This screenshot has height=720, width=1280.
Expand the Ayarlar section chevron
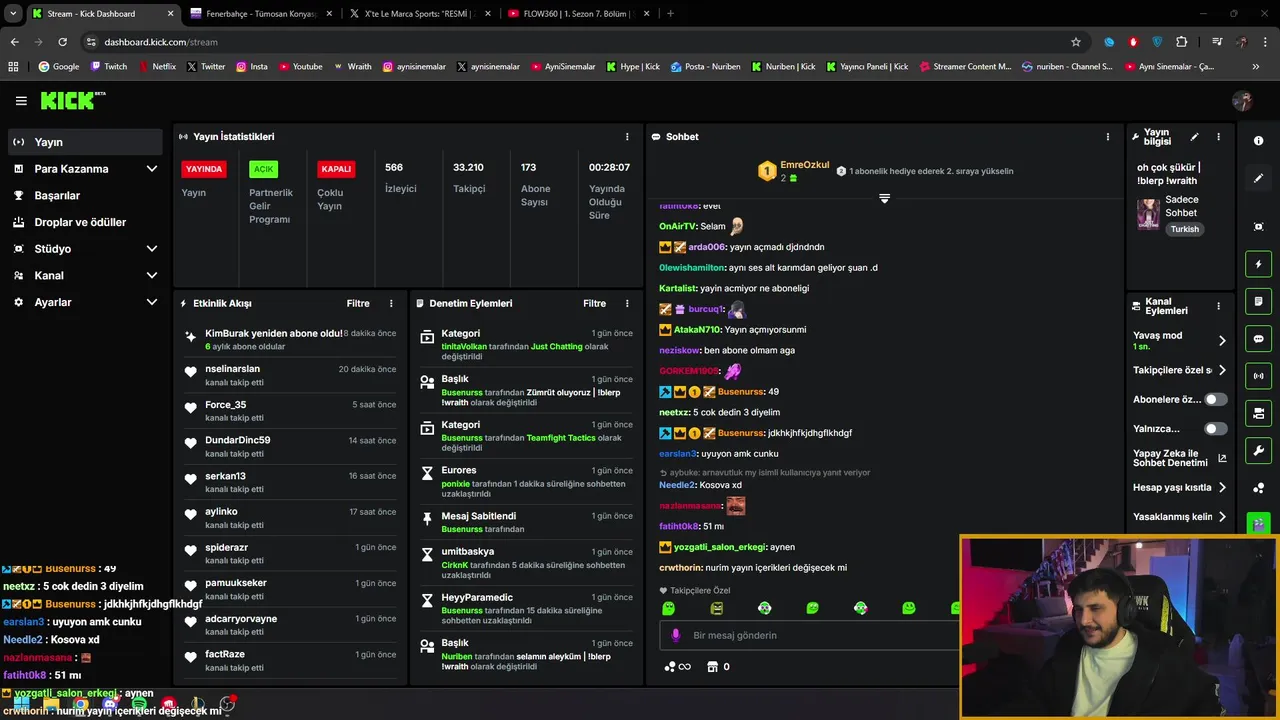[x=152, y=302]
